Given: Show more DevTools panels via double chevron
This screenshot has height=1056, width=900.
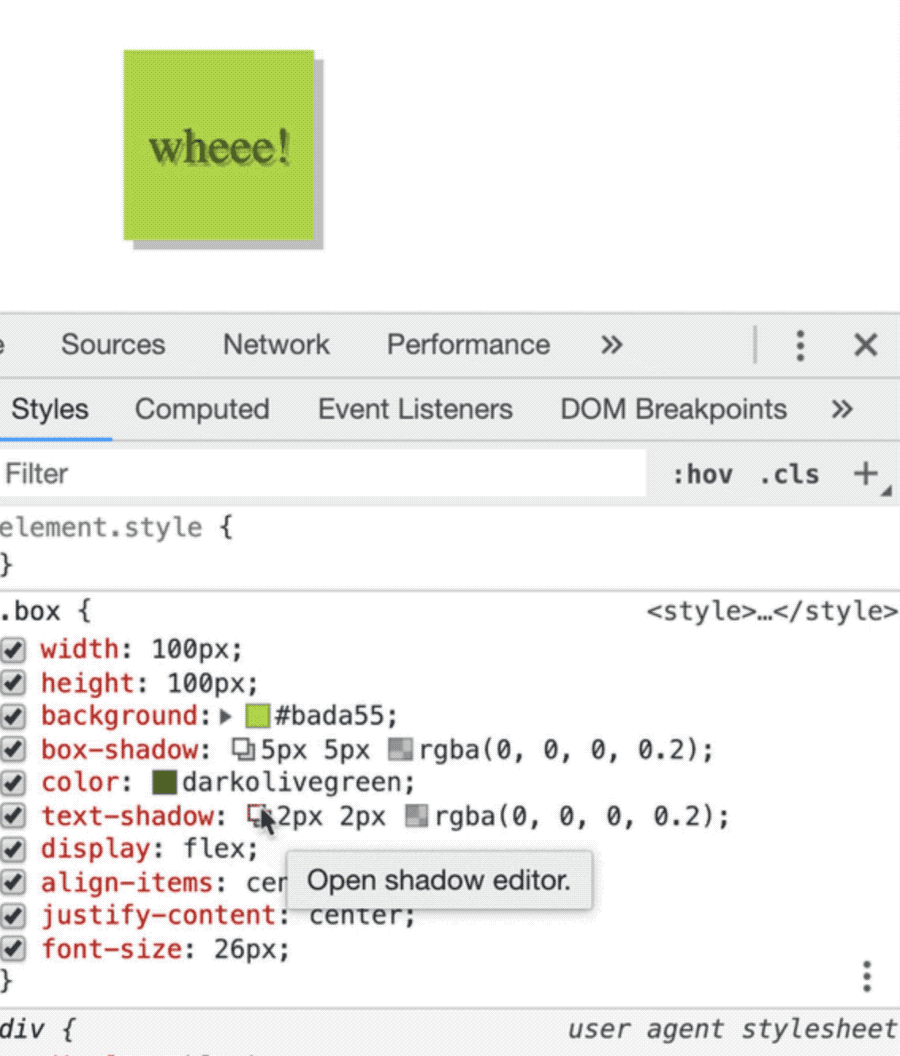Looking at the screenshot, I should pyautogui.click(x=611, y=345).
